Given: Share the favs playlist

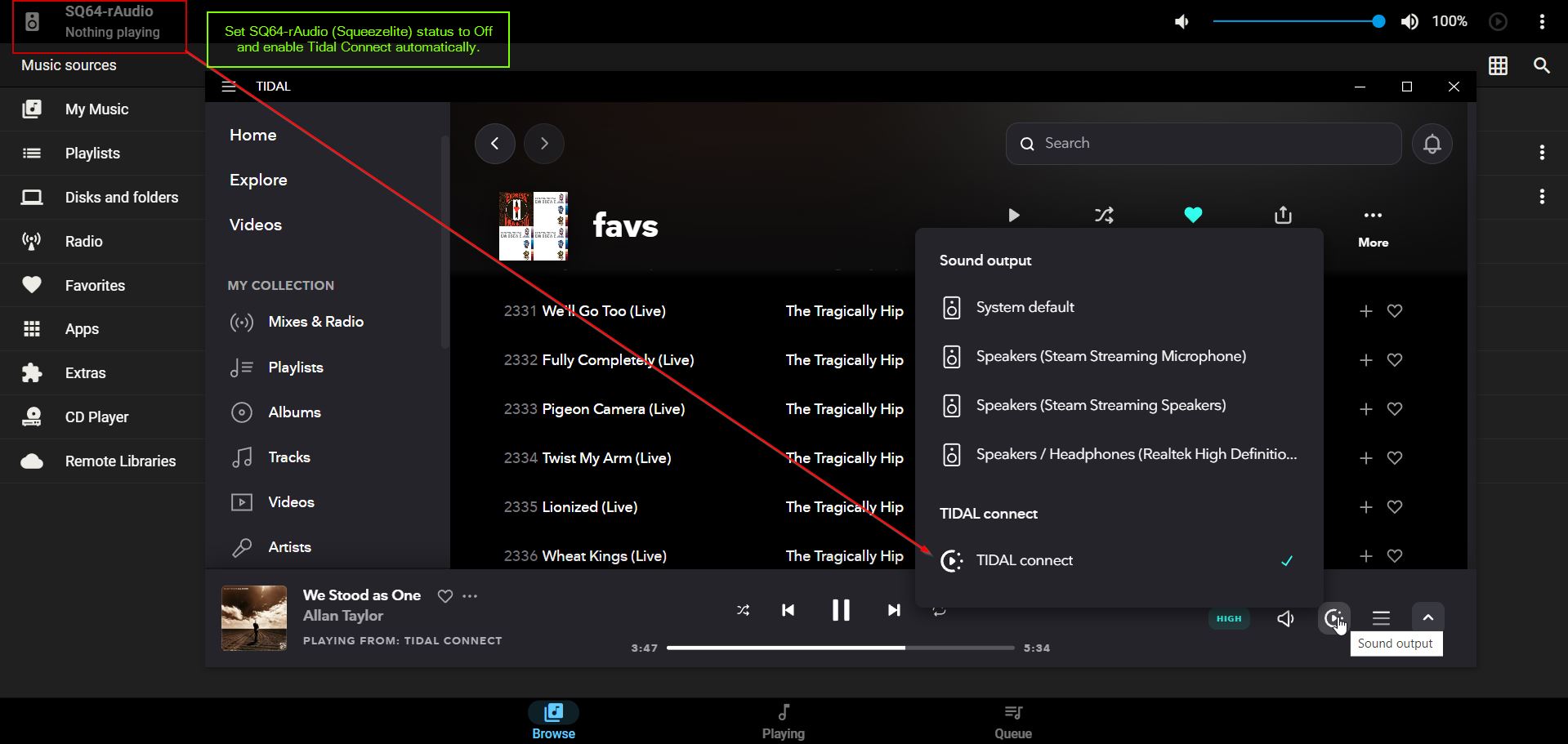Looking at the screenshot, I should [x=1283, y=216].
